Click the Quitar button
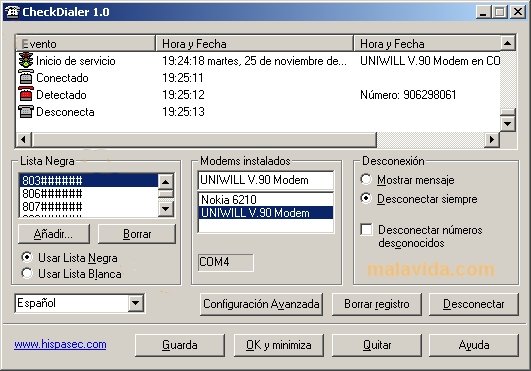 [x=377, y=345]
